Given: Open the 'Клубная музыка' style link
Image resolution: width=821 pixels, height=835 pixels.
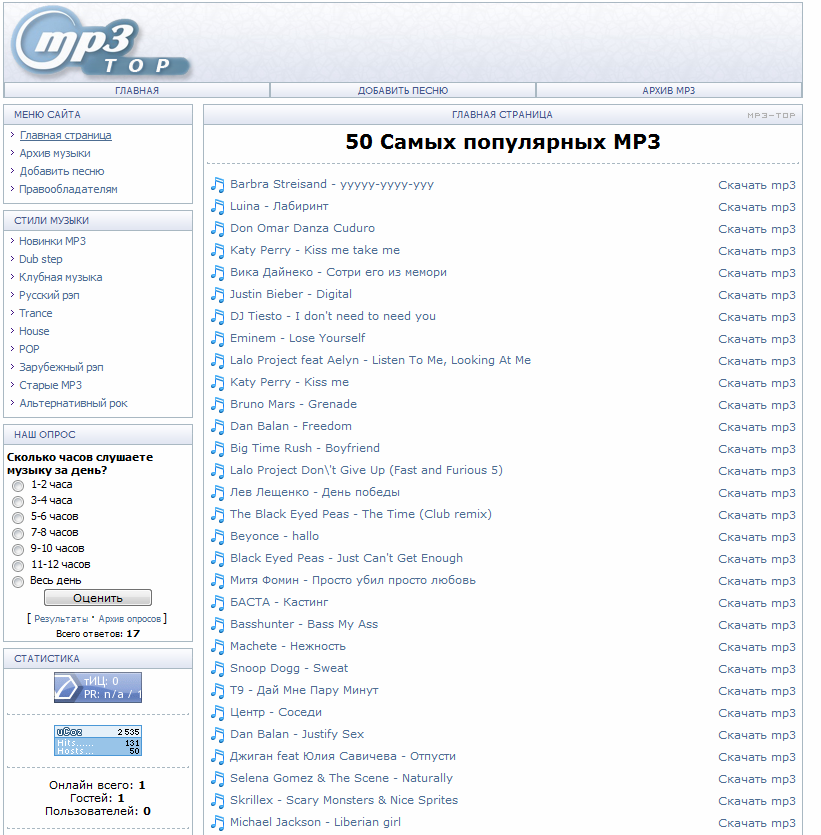Looking at the screenshot, I should pos(61,277).
